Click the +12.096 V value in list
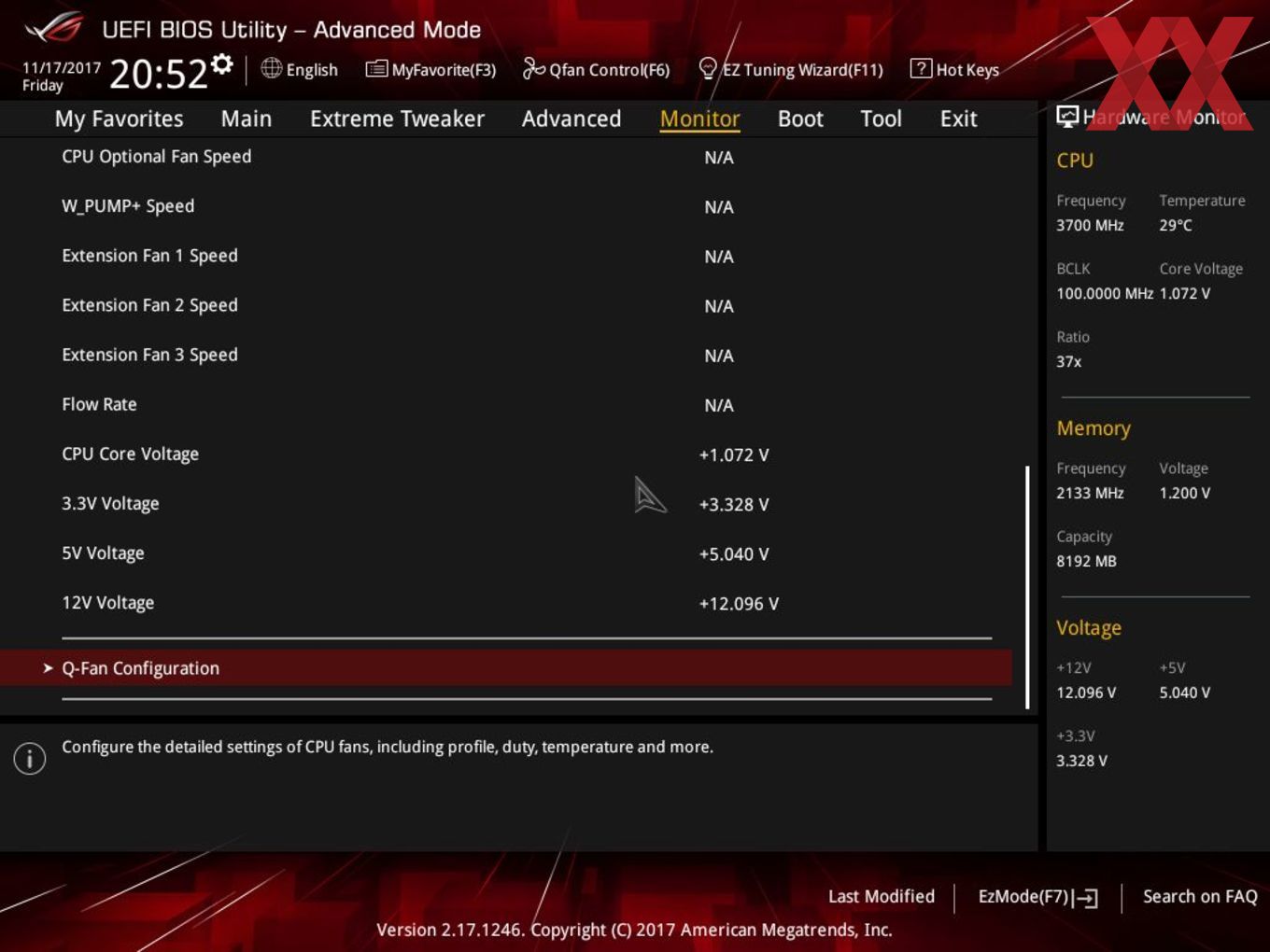Viewport: 1270px width, 952px height. coord(739,603)
